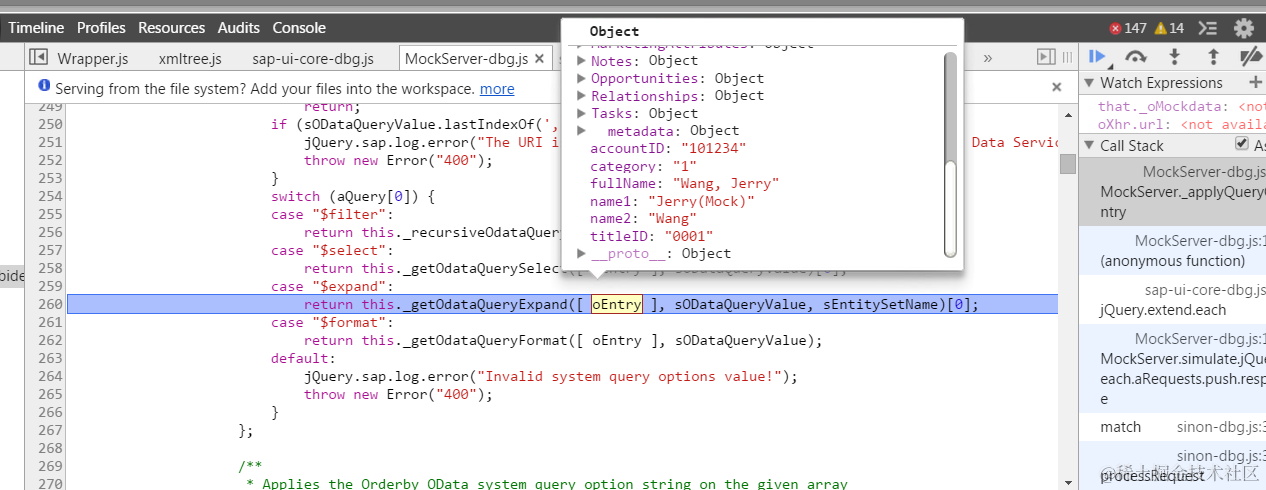The width and height of the screenshot is (1266, 490).
Task: Click the yellow warning count 14
Action: point(1169,28)
